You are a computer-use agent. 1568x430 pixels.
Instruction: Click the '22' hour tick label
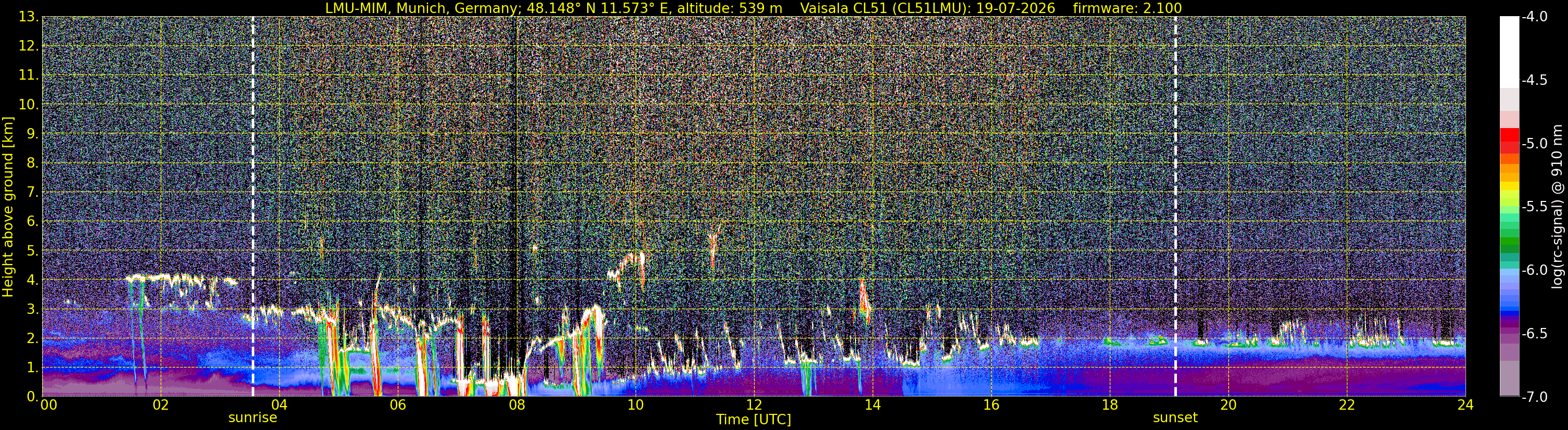(1347, 406)
